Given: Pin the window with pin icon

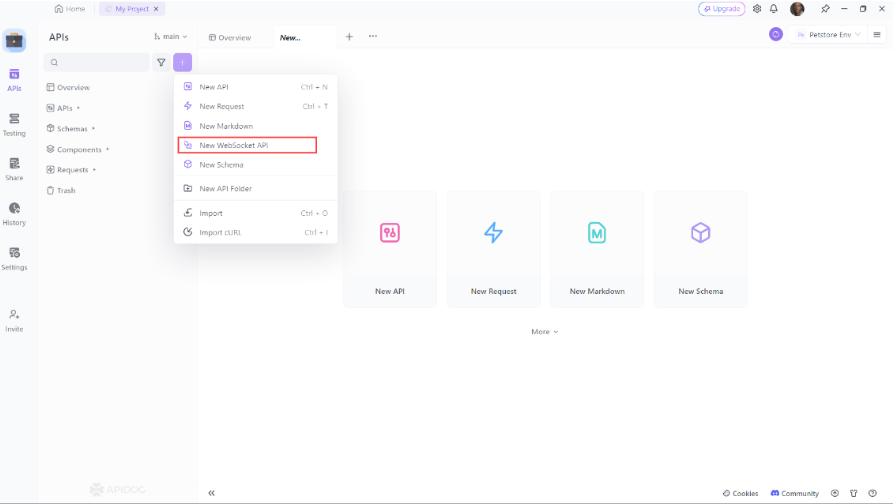Looking at the screenshot, I should pyautogui.click(x=825, y=9).
